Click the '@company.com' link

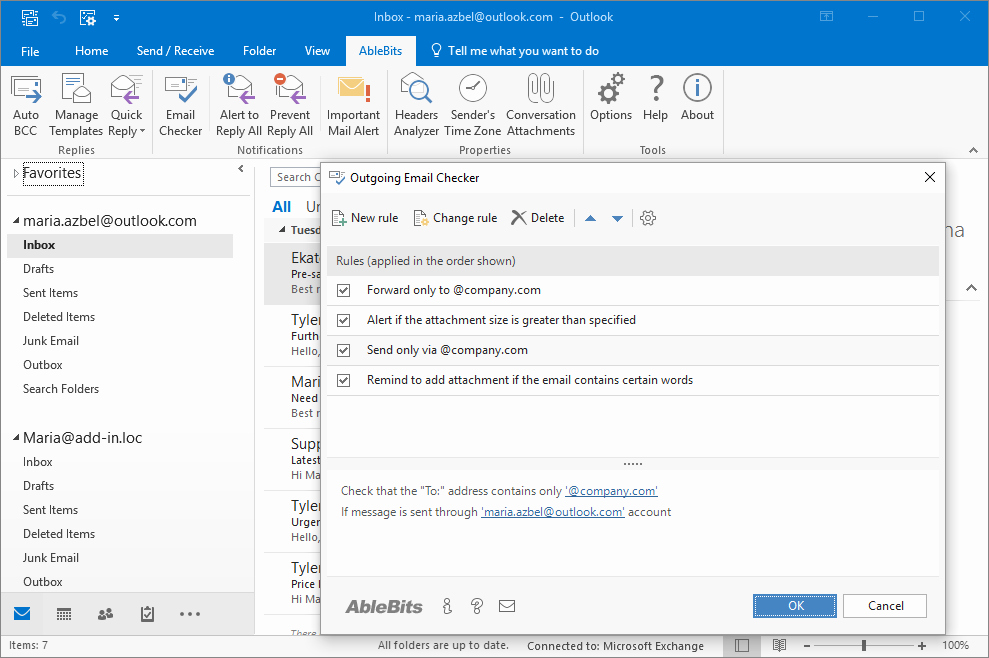(x=611, y=491)
